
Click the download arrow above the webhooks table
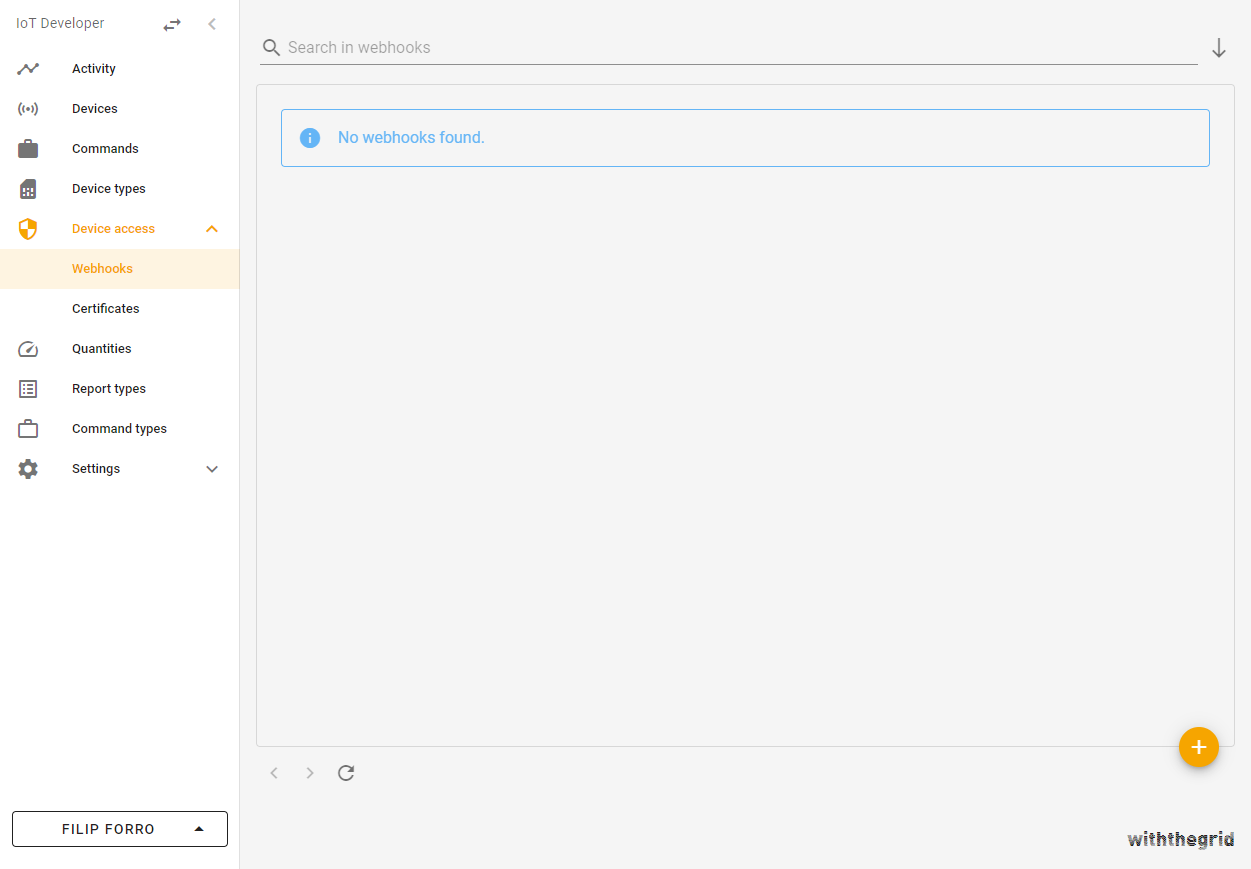(x=1218, y=47)
